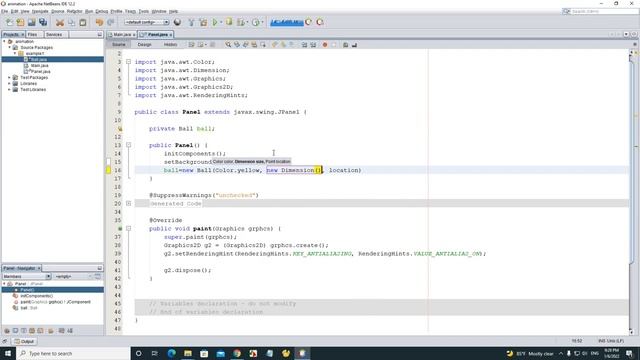Click the Save All toolbar icon

pos(43,22)
